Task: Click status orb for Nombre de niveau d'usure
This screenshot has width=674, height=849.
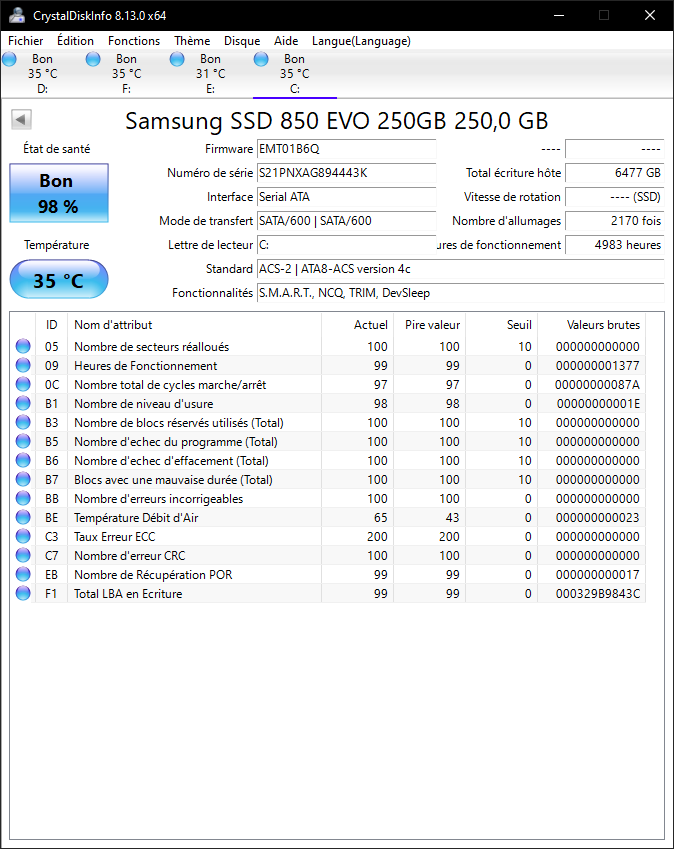Action: pyautogui.click(x=23, y=403)
